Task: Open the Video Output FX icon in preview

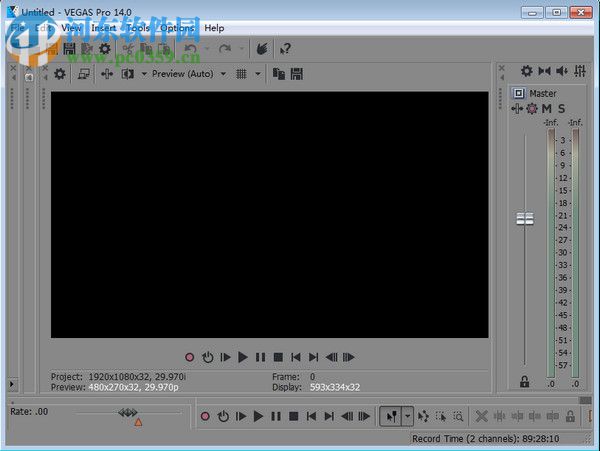Action: pos(107,74)
